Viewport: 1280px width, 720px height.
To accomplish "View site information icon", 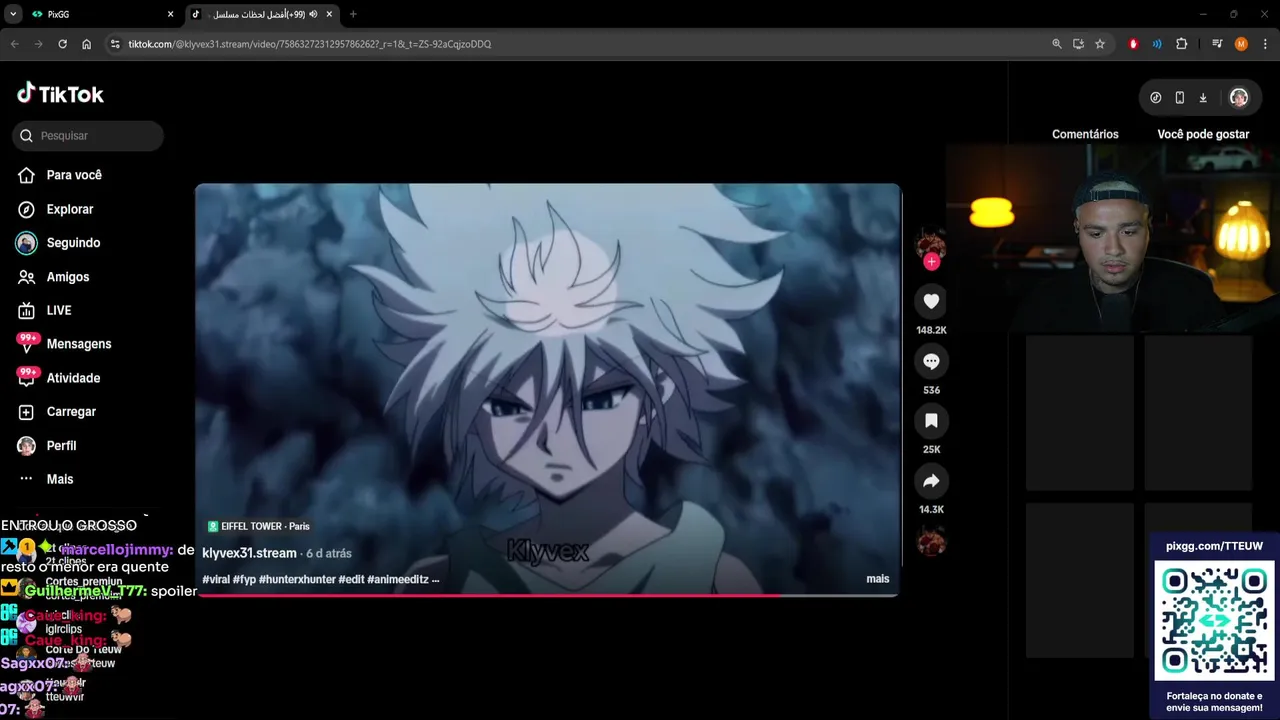I will coord(115,44).
